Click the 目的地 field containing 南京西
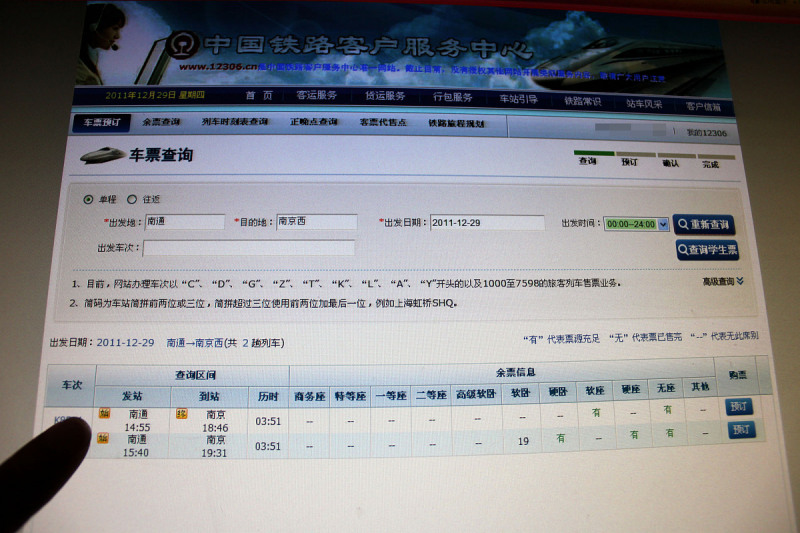800x533 pixels. 317,222
